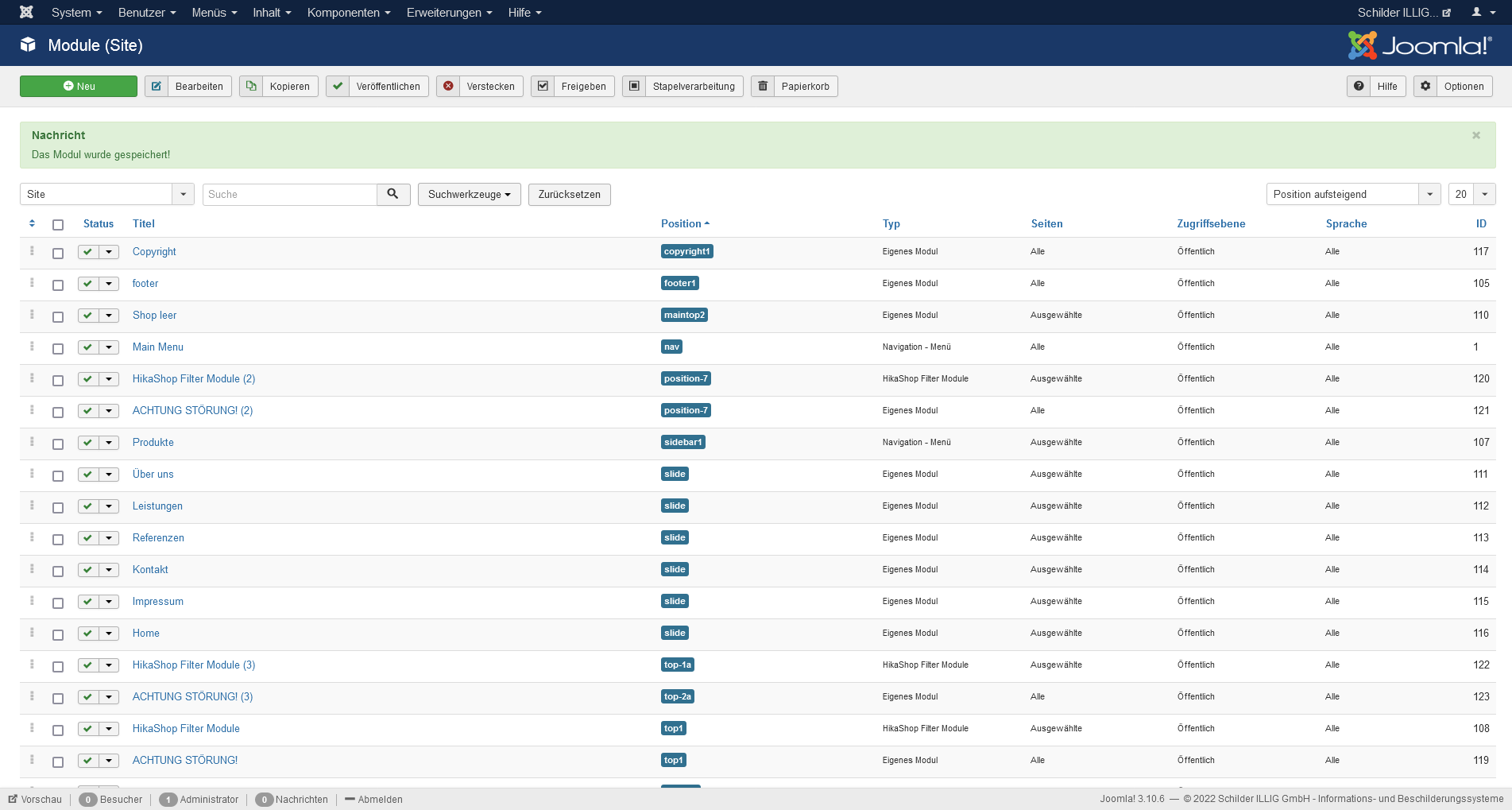Click the search magnifier icon button
The image size is (1512, 810).
tap(393, 194)
